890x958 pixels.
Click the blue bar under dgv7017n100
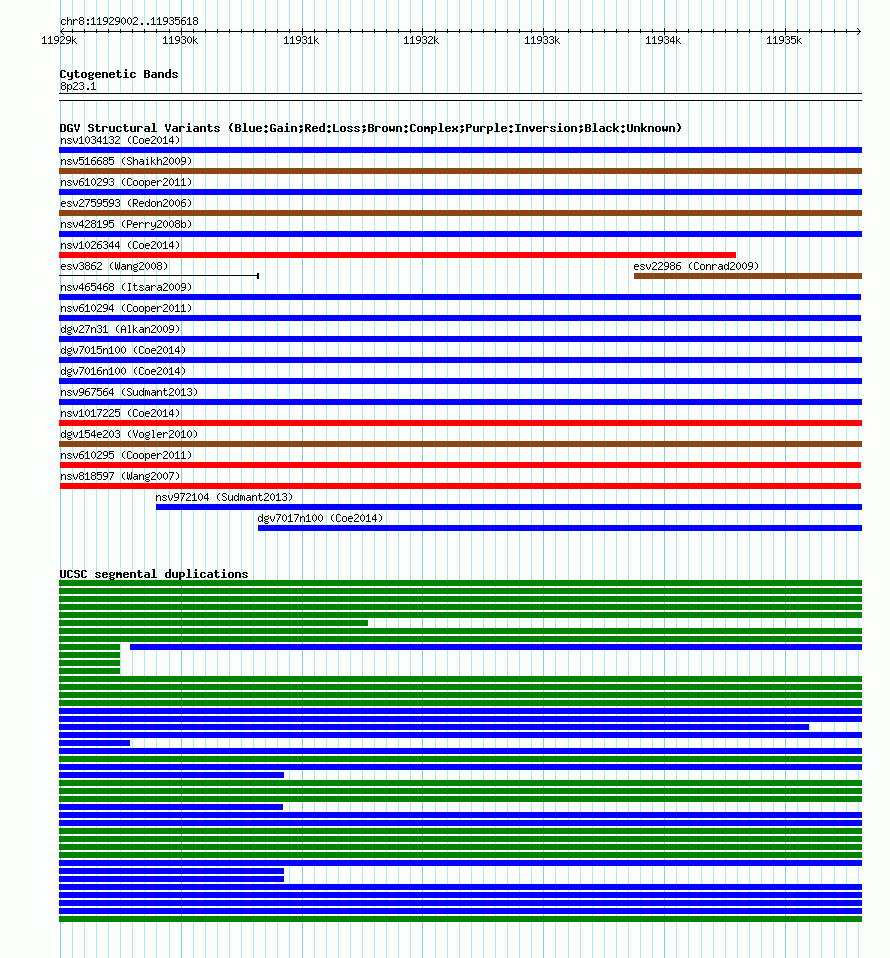click(560, 528)
